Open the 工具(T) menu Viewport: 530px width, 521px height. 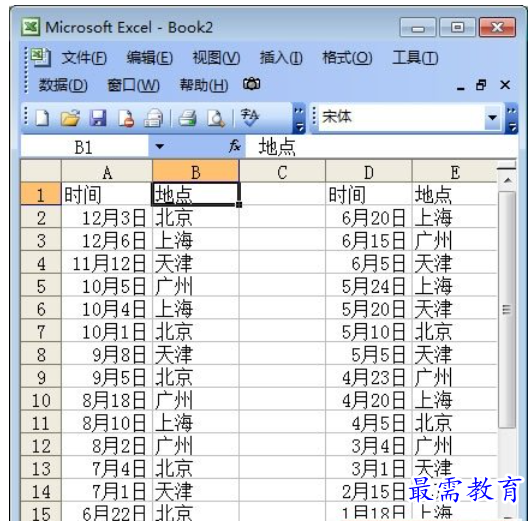415,57
